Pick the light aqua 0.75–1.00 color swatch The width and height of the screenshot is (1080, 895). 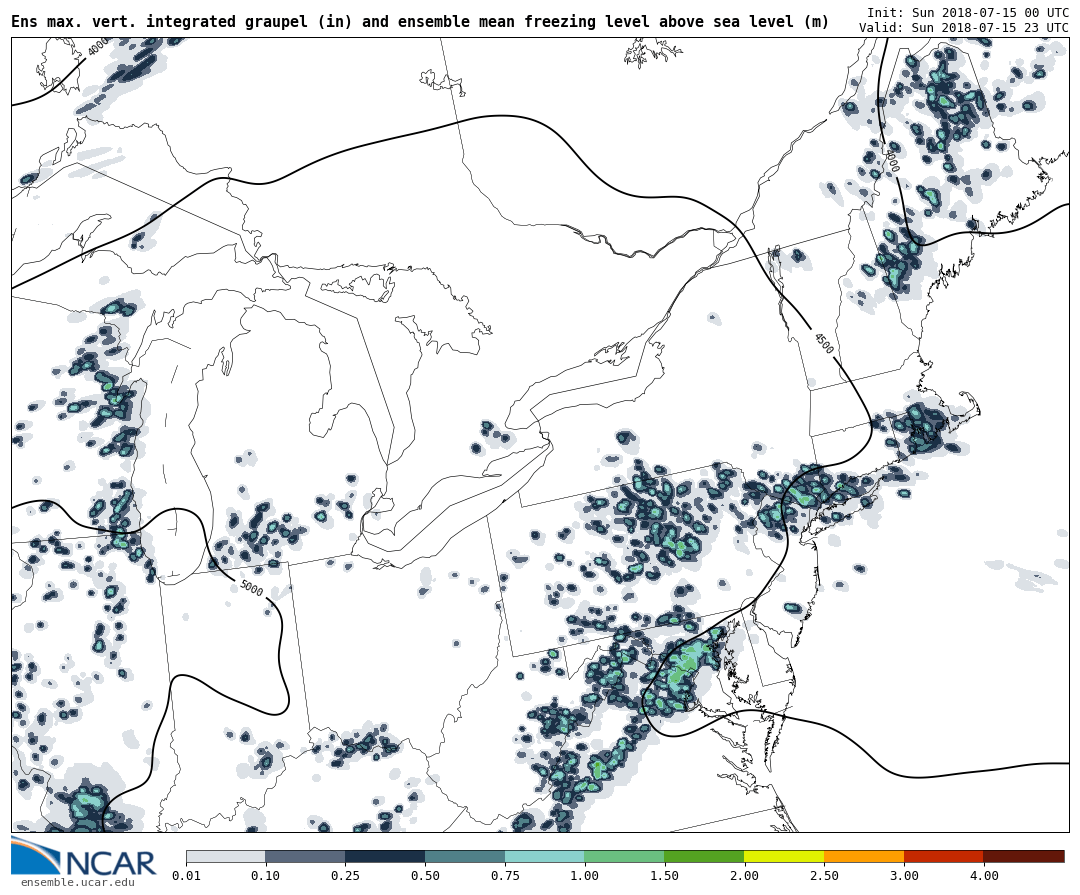[x=544, y=857]
